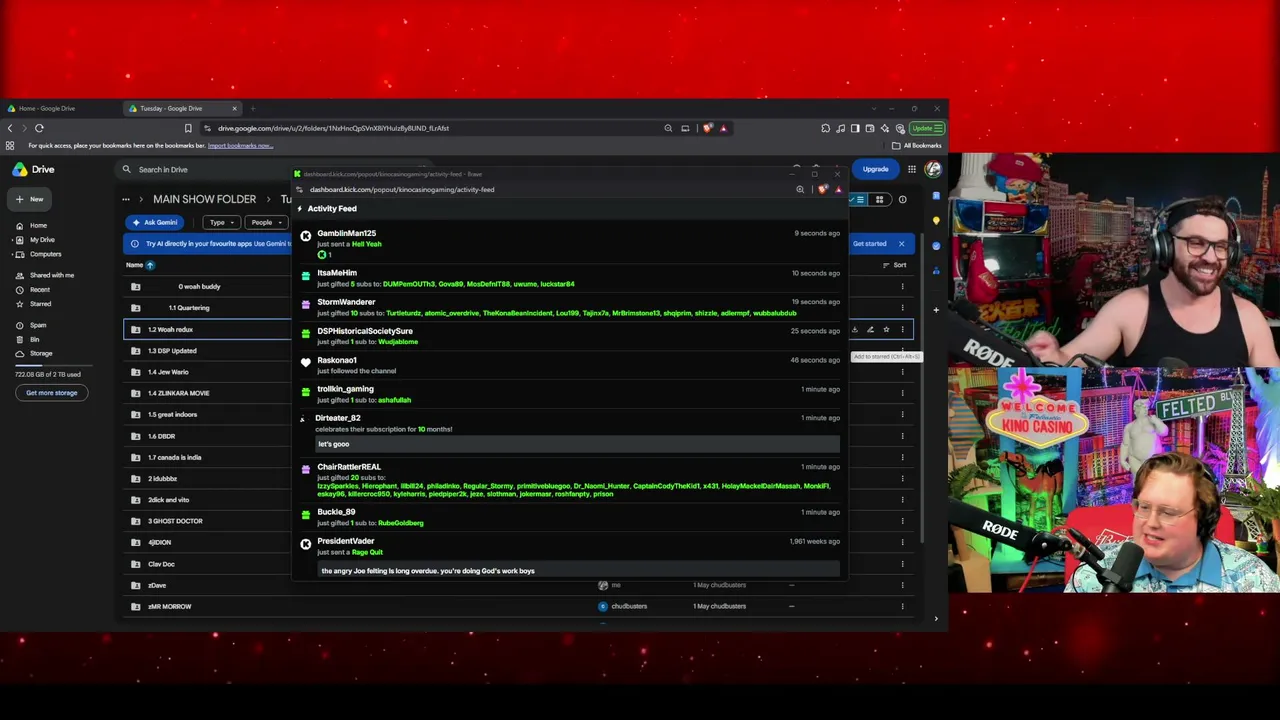This screenshot has width=1280, height=720.
Task: Toggle the browser sidebar panel icon
Action: [855, 128]
